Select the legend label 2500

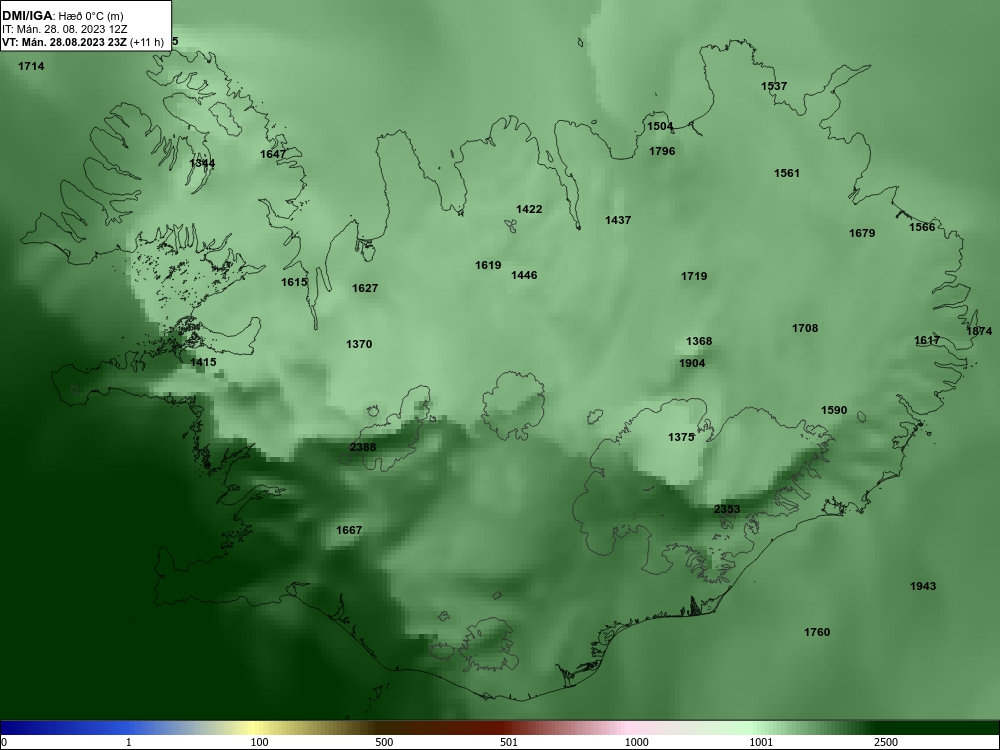click(x=885, y=742)
